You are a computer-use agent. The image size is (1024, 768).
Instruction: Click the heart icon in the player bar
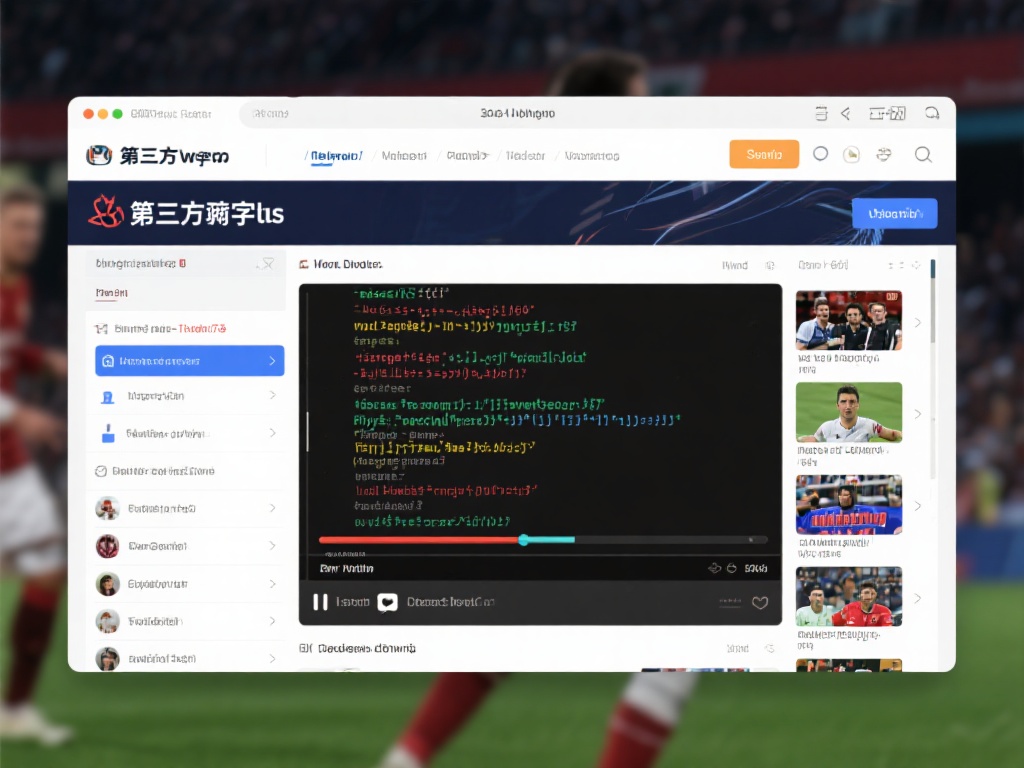click(760, 602)
